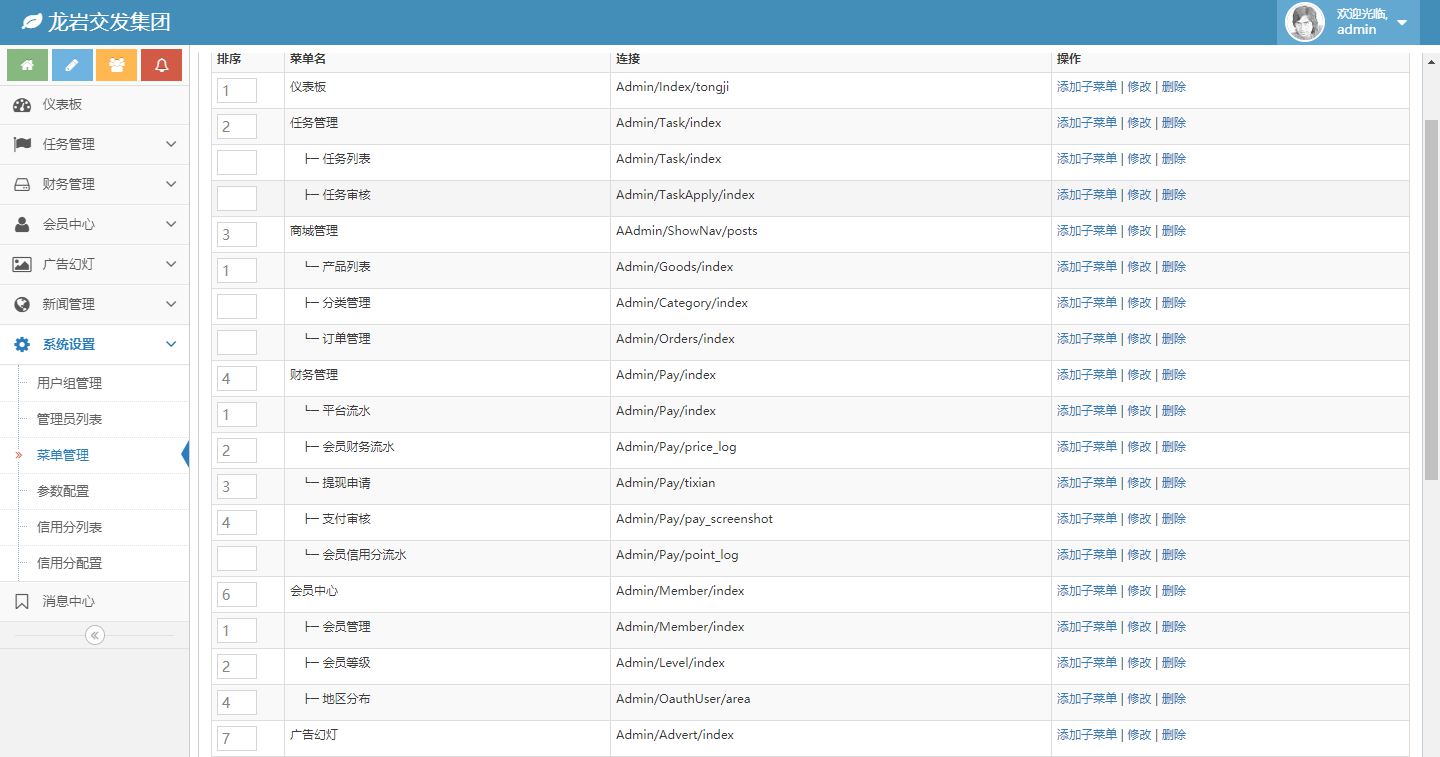1440x757 pixels.
Task: Collapse the sidebar with the double-arrow icon
Action: pyautogui.click(x=95, y=635)
